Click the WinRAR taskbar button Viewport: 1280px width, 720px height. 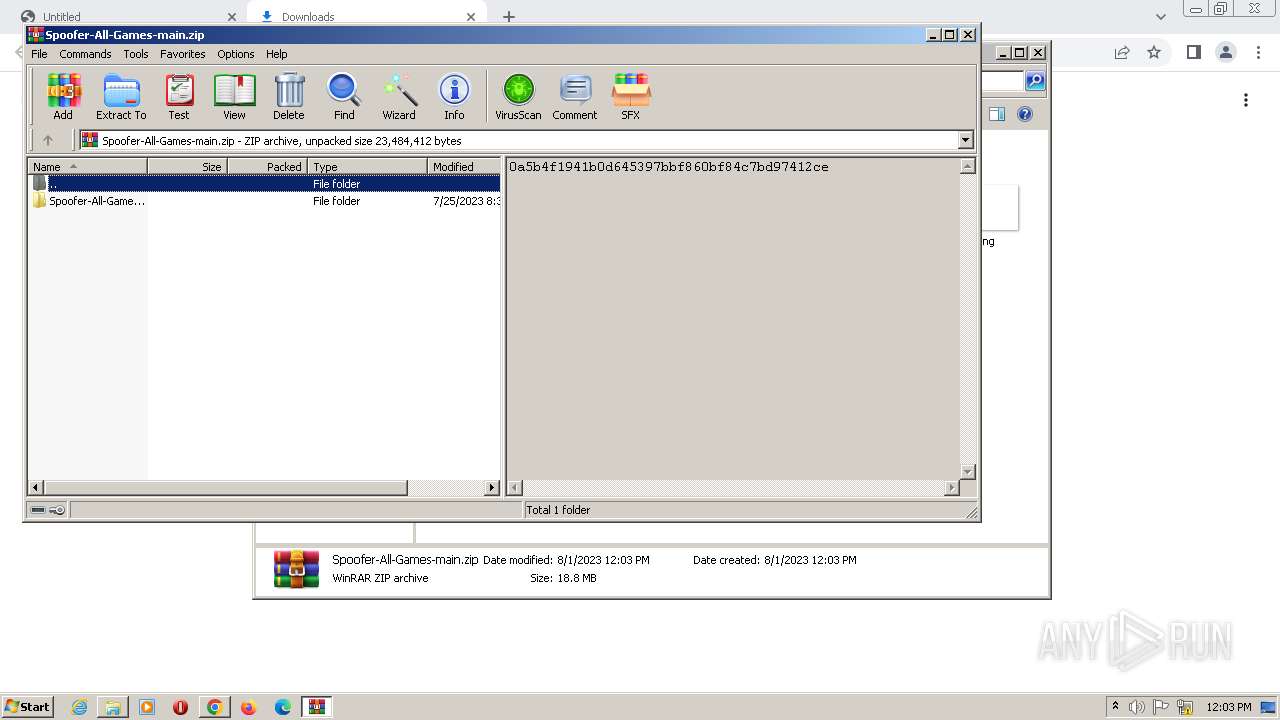click(x=317, y=707)
